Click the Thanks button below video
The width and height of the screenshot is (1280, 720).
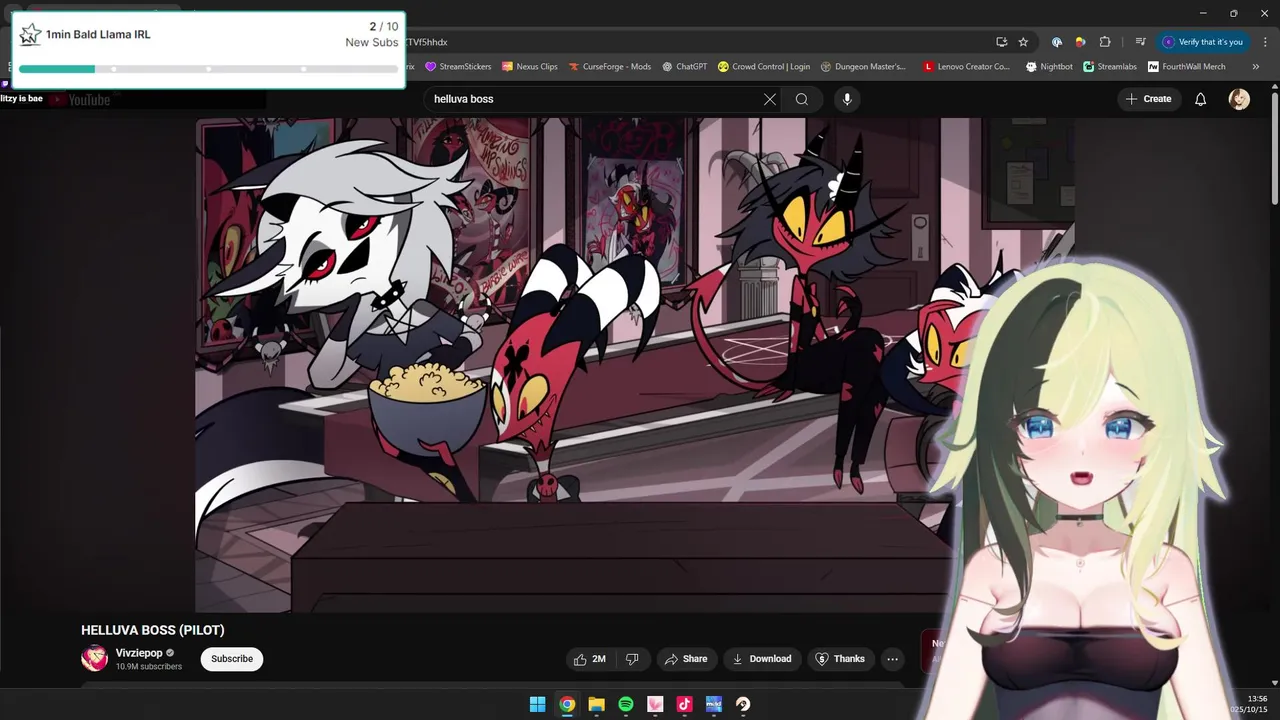tap(840, 659)
